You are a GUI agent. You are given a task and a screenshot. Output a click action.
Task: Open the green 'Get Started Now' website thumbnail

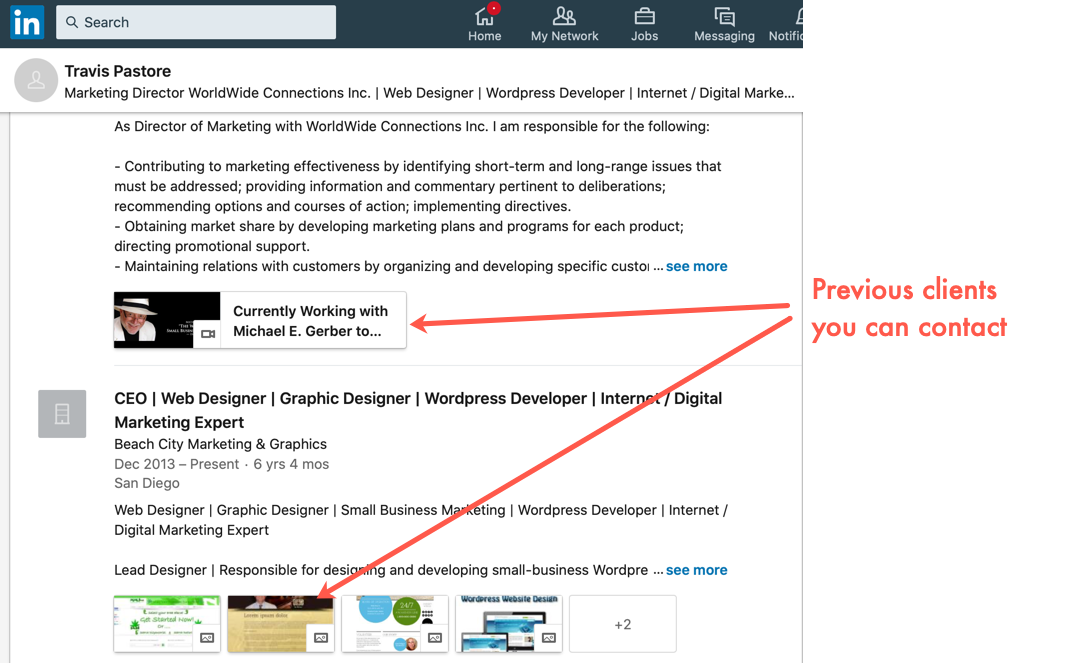coord(167,624)
